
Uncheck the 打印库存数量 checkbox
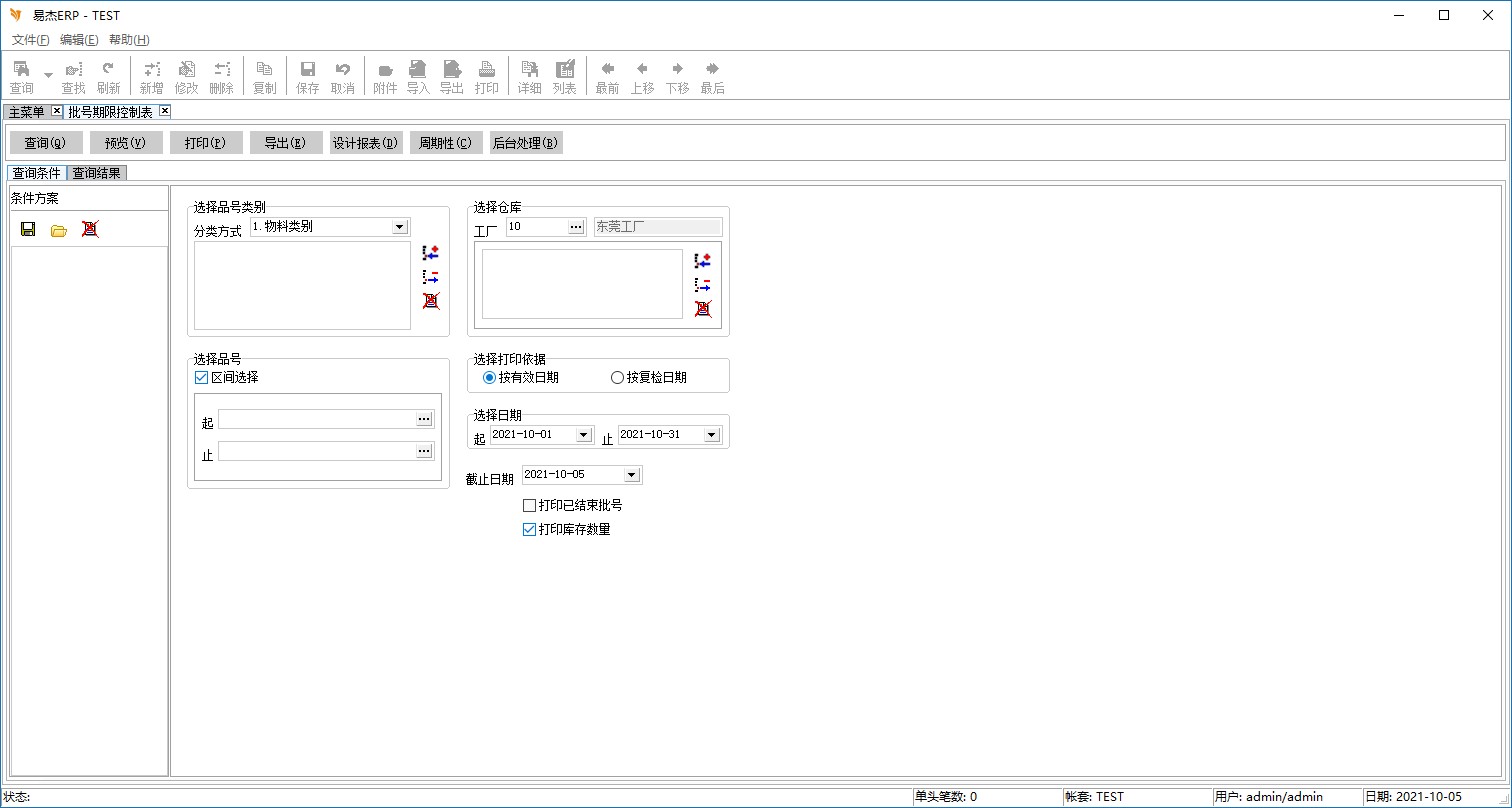[x=530, y=530]
